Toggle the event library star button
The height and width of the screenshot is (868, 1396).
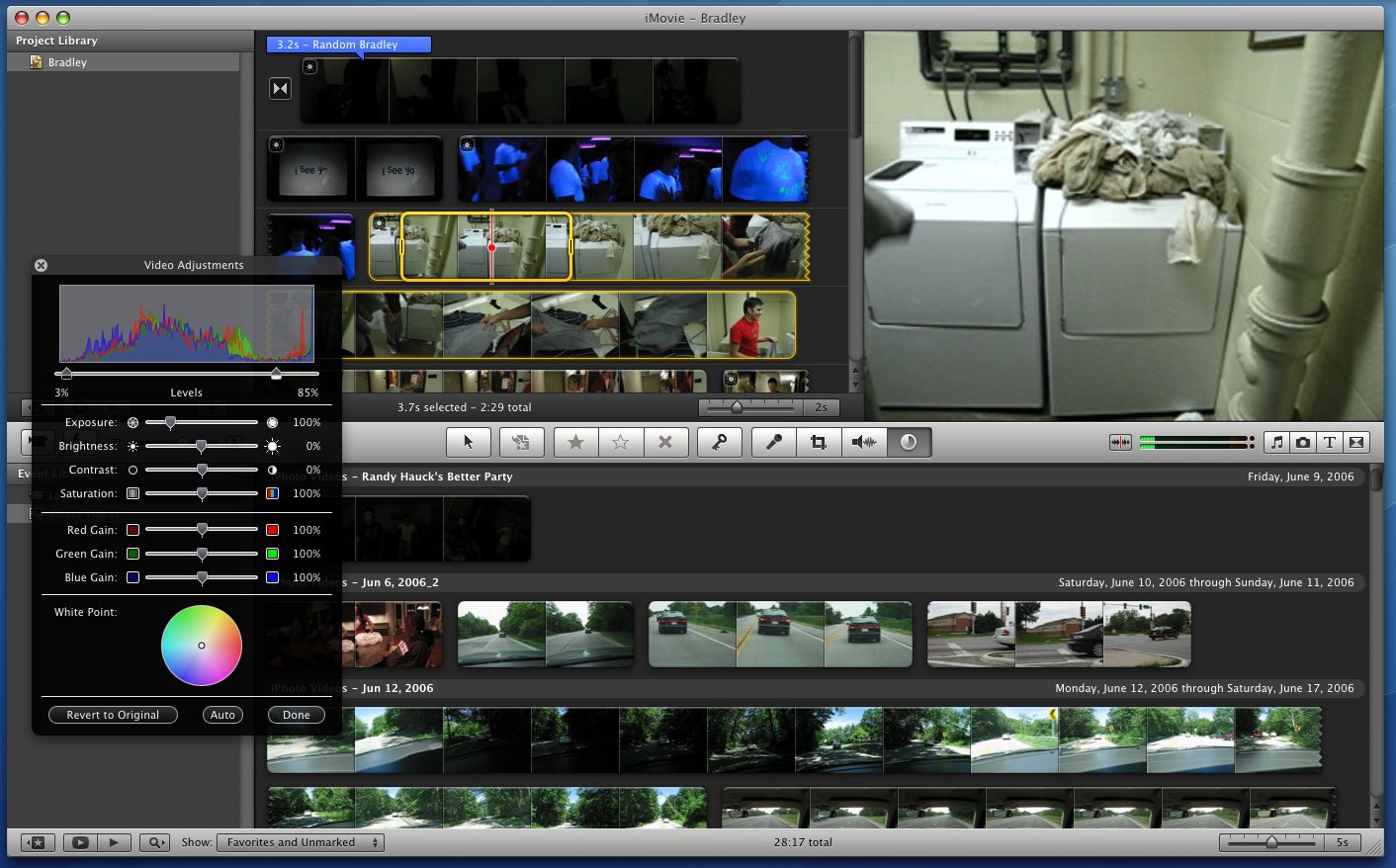(38, 842)
